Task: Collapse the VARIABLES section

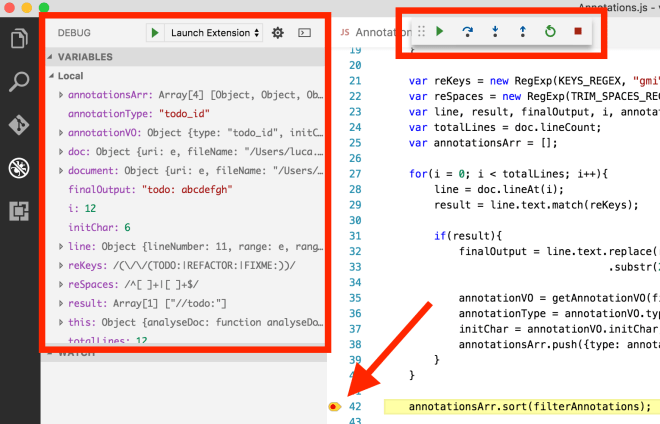Action: pyautogui.click(x=50, y=57)
